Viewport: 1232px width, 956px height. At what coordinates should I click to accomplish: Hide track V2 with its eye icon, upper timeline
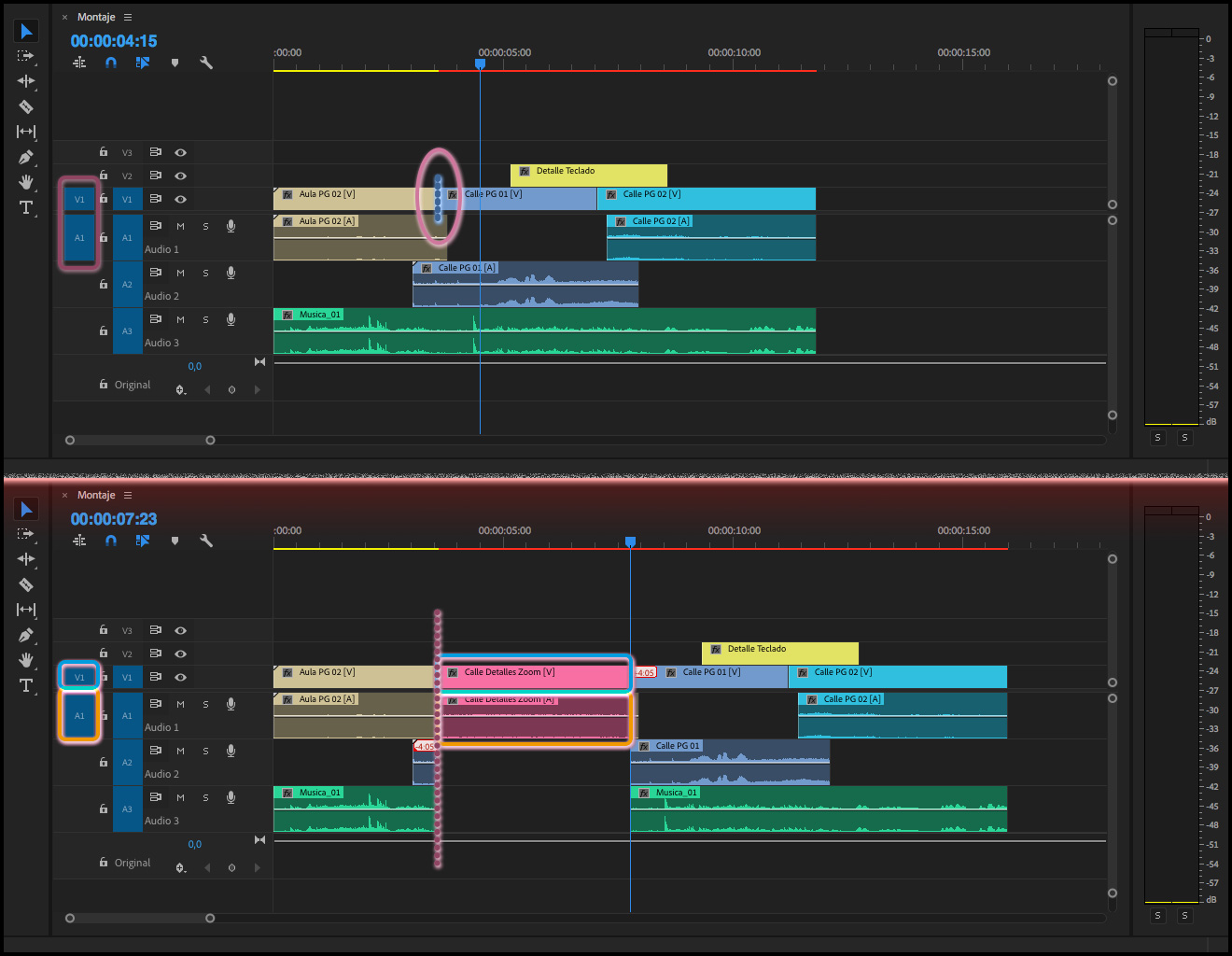click(180, 176)
